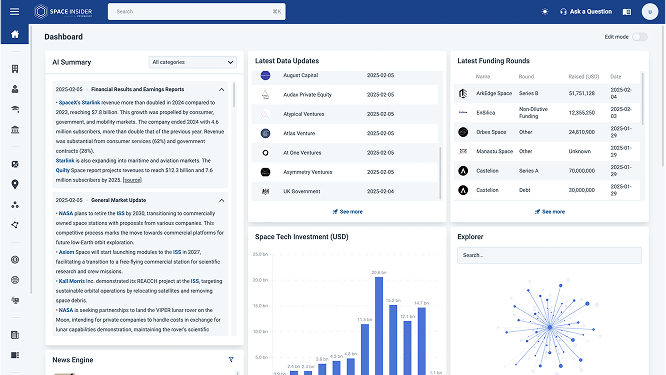The width and height of the screenshot is (666, 375).
Task: Open the All categories dropdown
Action: click(x=192, y=62)
